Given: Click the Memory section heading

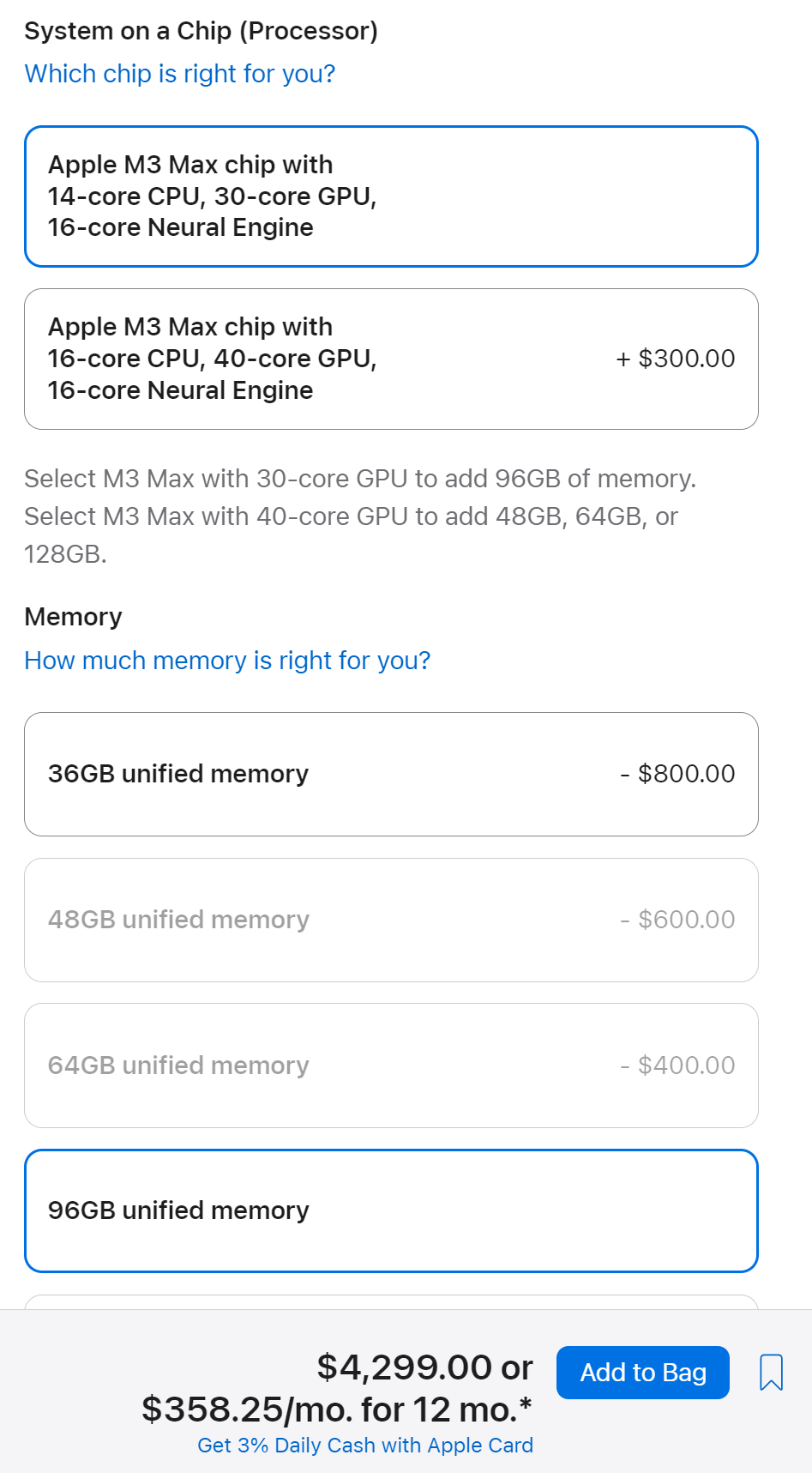Looking at the screenshot, I should pos(73,617).
